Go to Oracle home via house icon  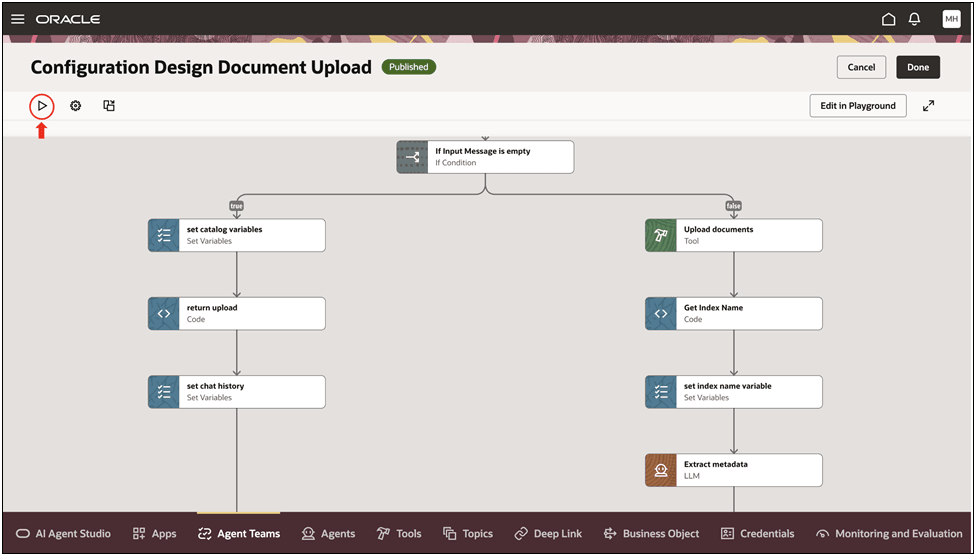point(889,19)
